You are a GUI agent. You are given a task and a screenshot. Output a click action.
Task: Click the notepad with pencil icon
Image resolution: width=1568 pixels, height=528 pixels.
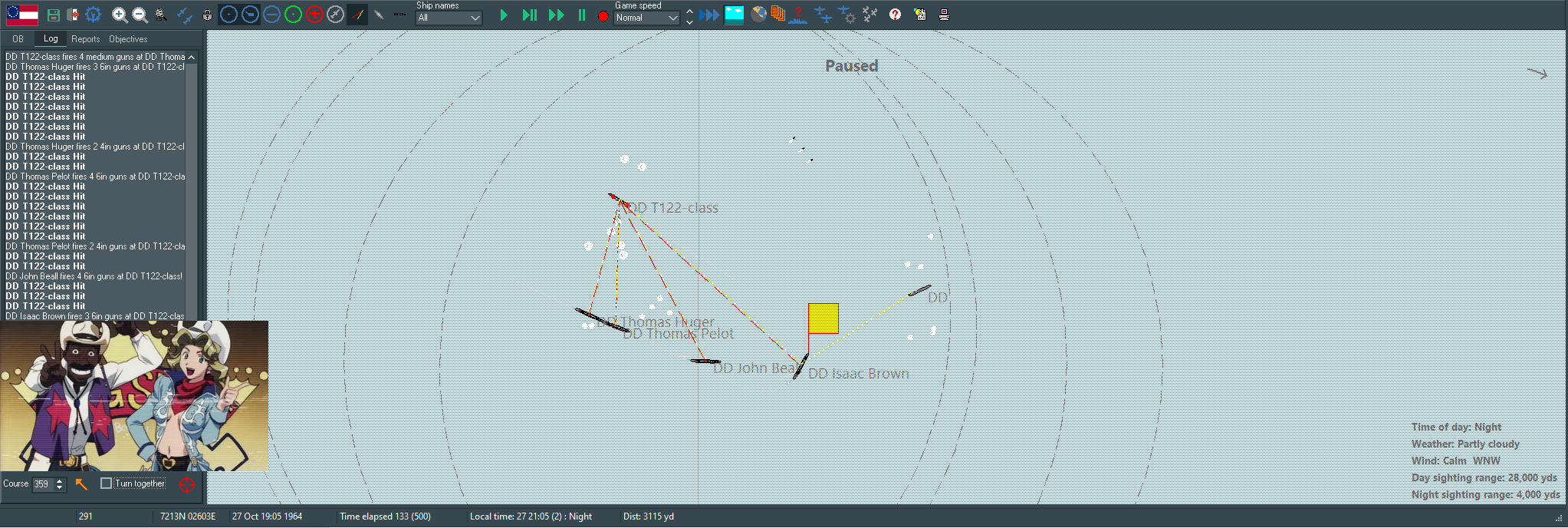point(919,14)
